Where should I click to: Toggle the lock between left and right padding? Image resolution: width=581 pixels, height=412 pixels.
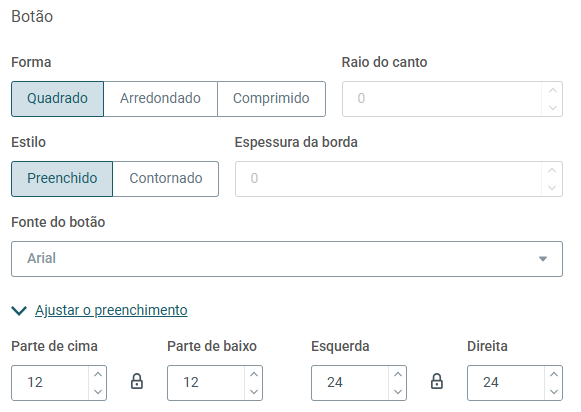coord(436,381)
